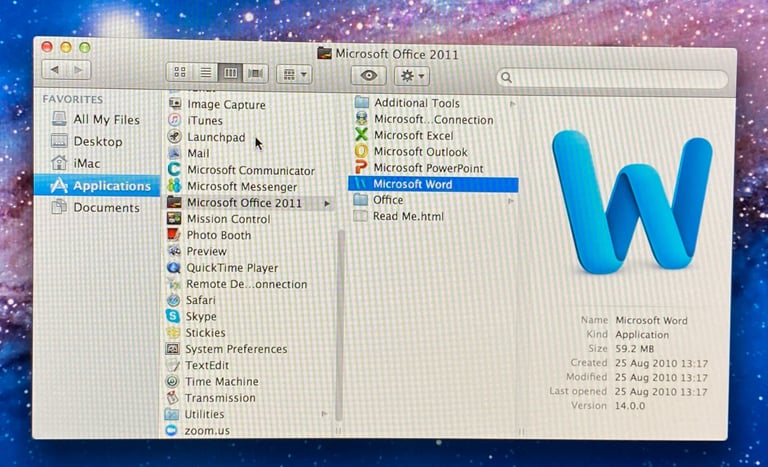Select the Time Machine icon
The width and height of the screenshot is (768, 467).
(x=172, y=381)
